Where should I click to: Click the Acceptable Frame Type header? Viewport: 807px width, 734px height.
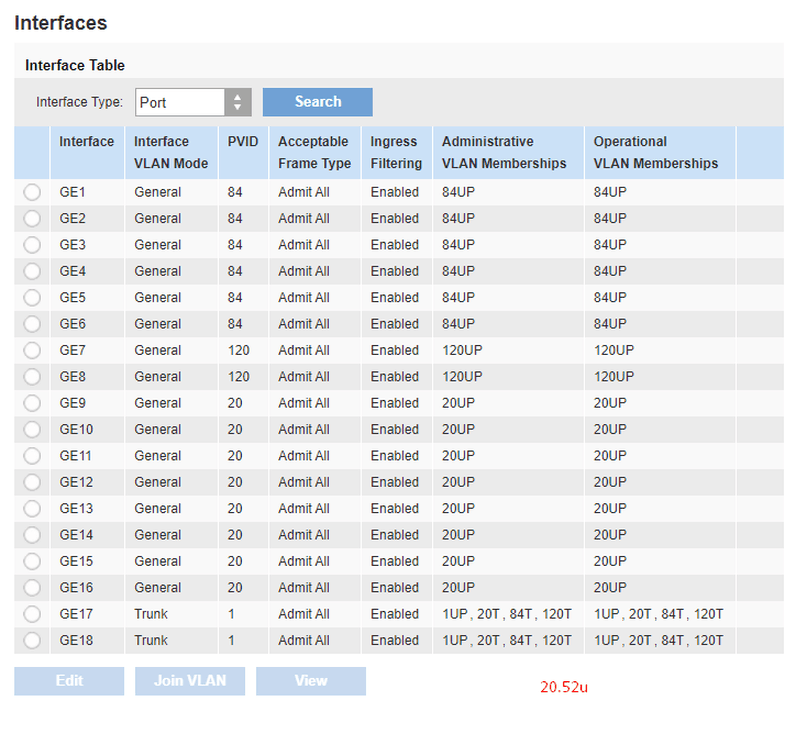click(314, 152)
